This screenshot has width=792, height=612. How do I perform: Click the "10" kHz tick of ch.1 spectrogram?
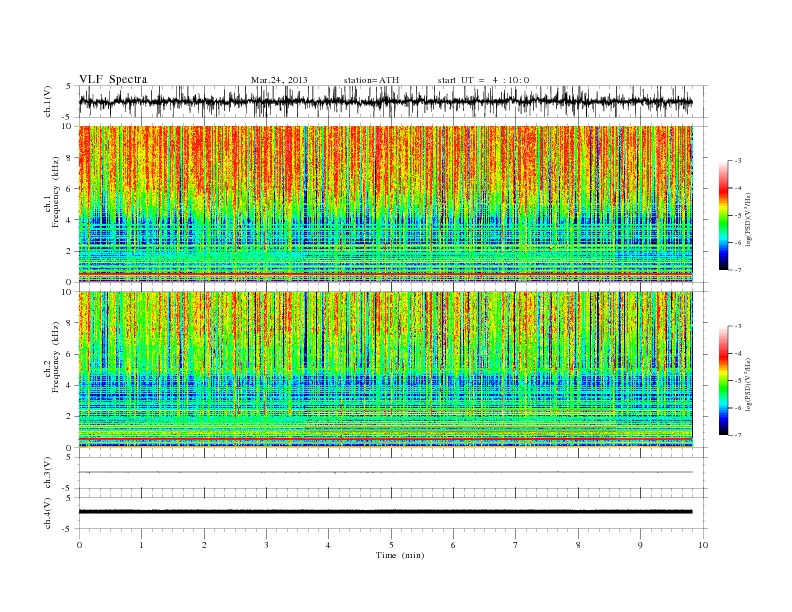tap(69, 126)
